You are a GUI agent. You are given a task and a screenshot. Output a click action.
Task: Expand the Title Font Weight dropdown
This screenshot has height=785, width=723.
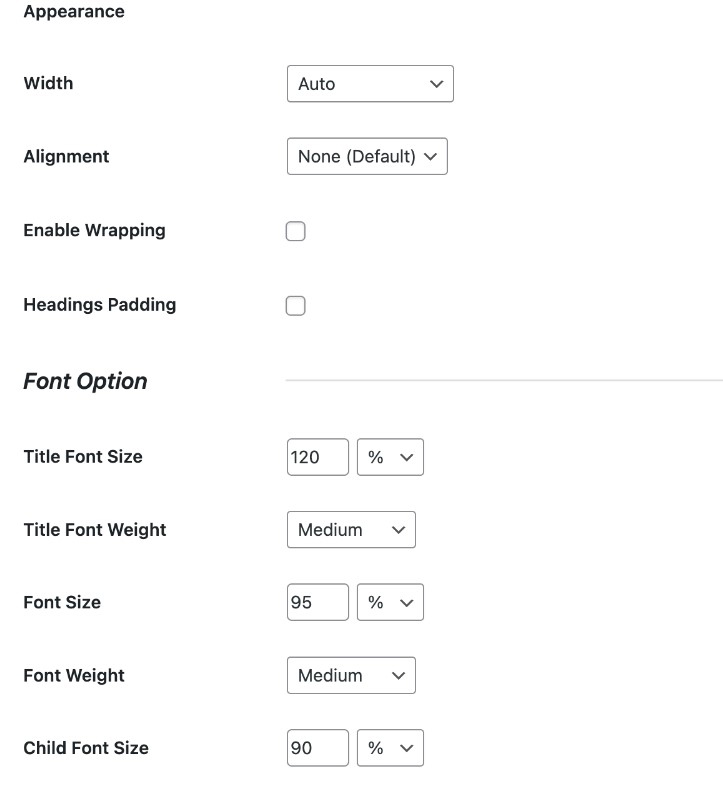350,530
